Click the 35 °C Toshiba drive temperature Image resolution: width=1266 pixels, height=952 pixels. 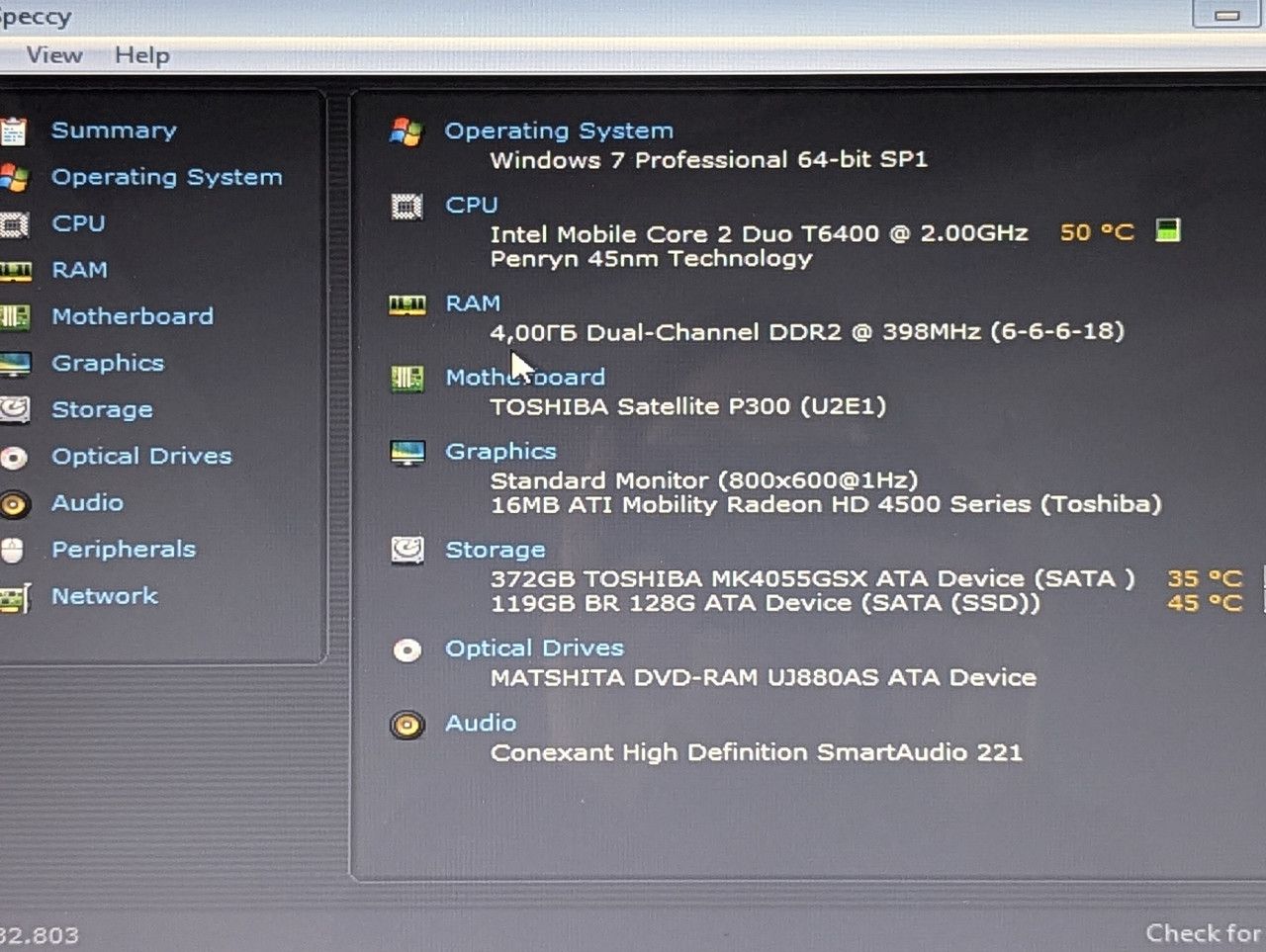coord(1204,578)
